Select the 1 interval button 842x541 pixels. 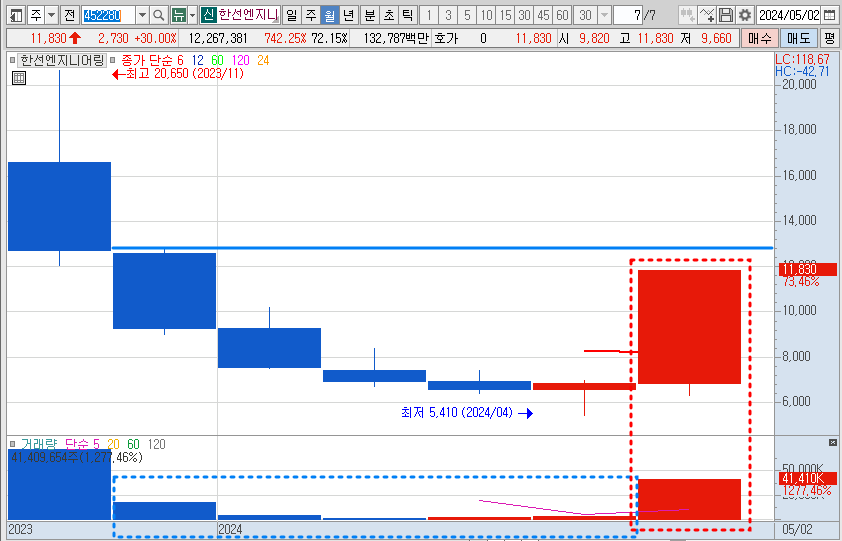(429, 15)
